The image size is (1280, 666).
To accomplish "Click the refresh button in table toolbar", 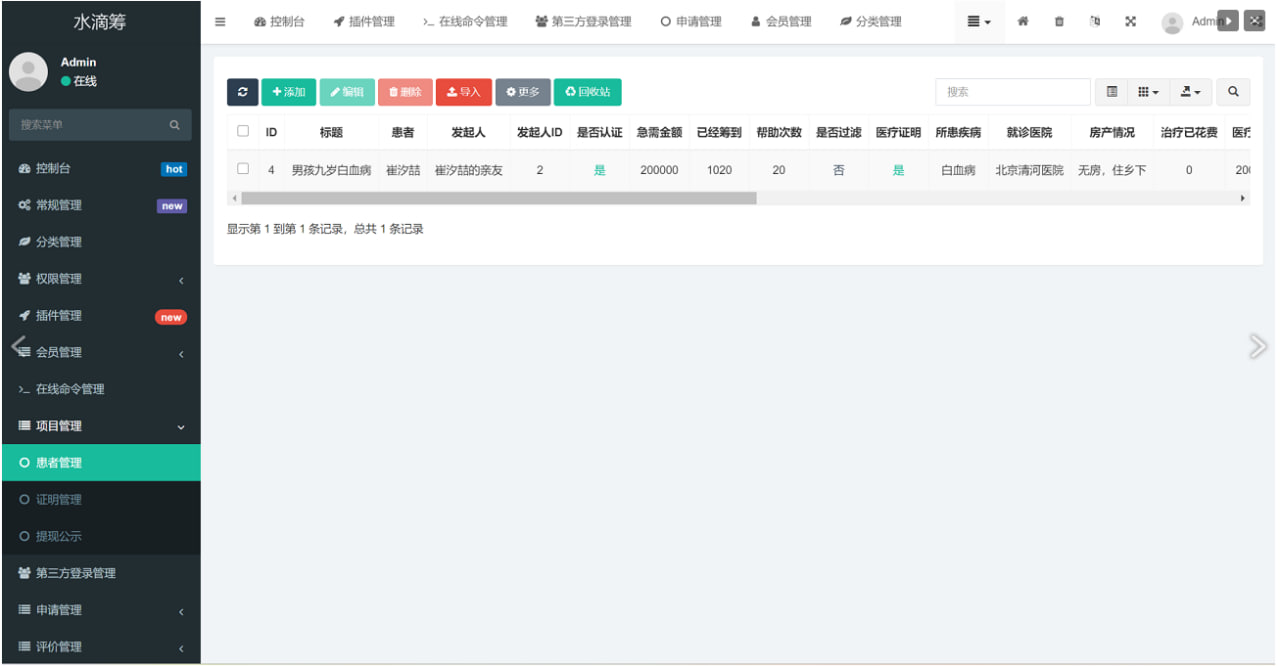I will (x=242, y=92).
